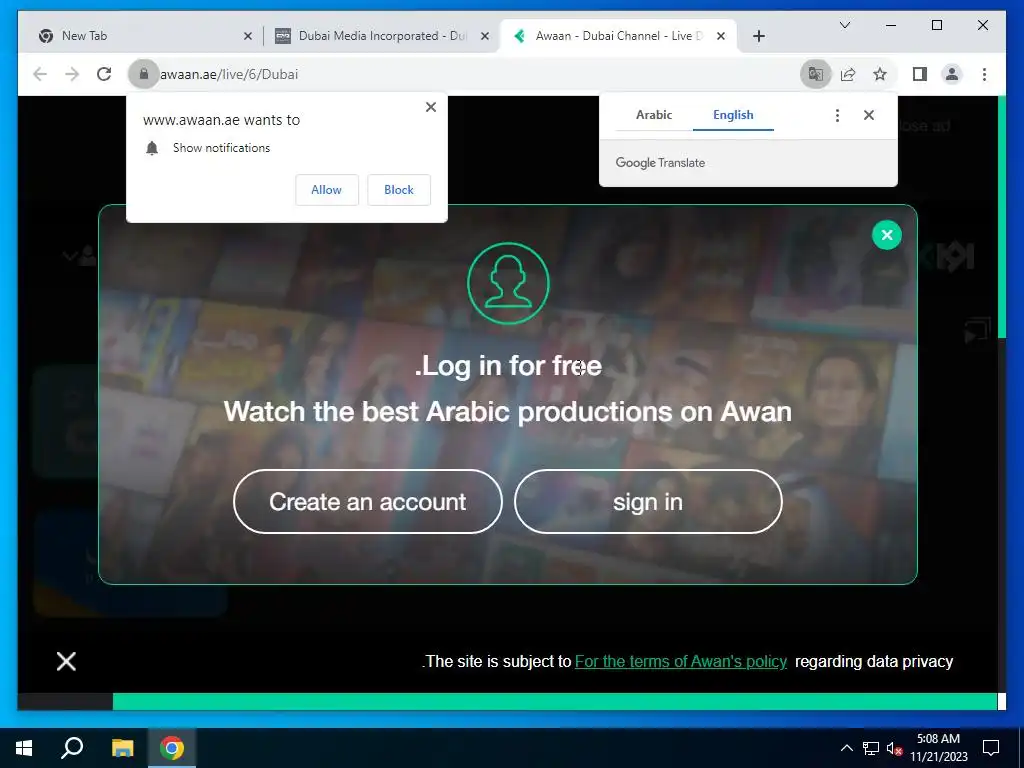Select Arabic in Google Translate popup
This screenshot has height=768, width=1024.
point(654,115)
